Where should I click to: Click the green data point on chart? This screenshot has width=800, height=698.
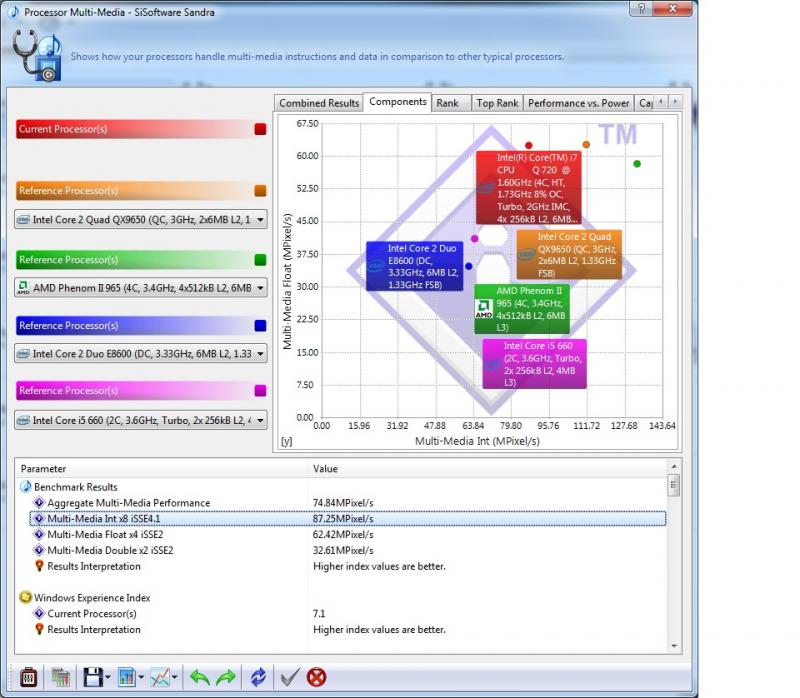click(637, 164)
